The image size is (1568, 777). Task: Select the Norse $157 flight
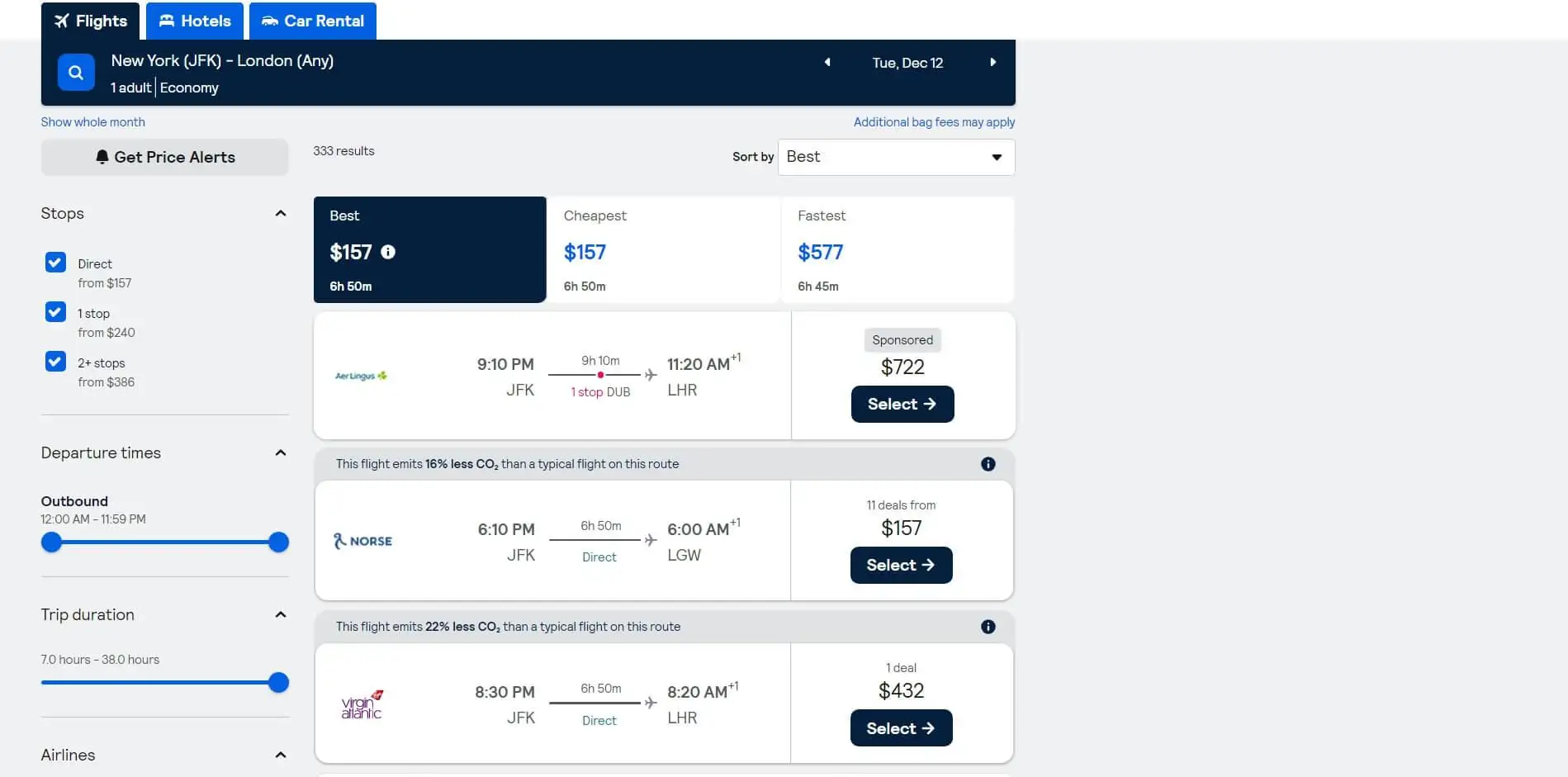(901, 566)
